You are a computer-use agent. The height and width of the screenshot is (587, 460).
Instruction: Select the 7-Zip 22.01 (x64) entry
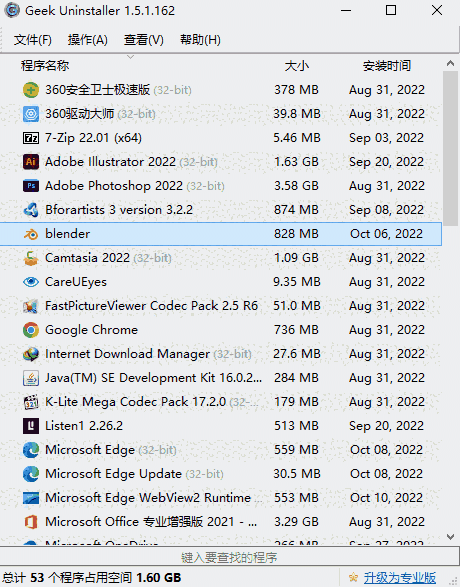93,138
